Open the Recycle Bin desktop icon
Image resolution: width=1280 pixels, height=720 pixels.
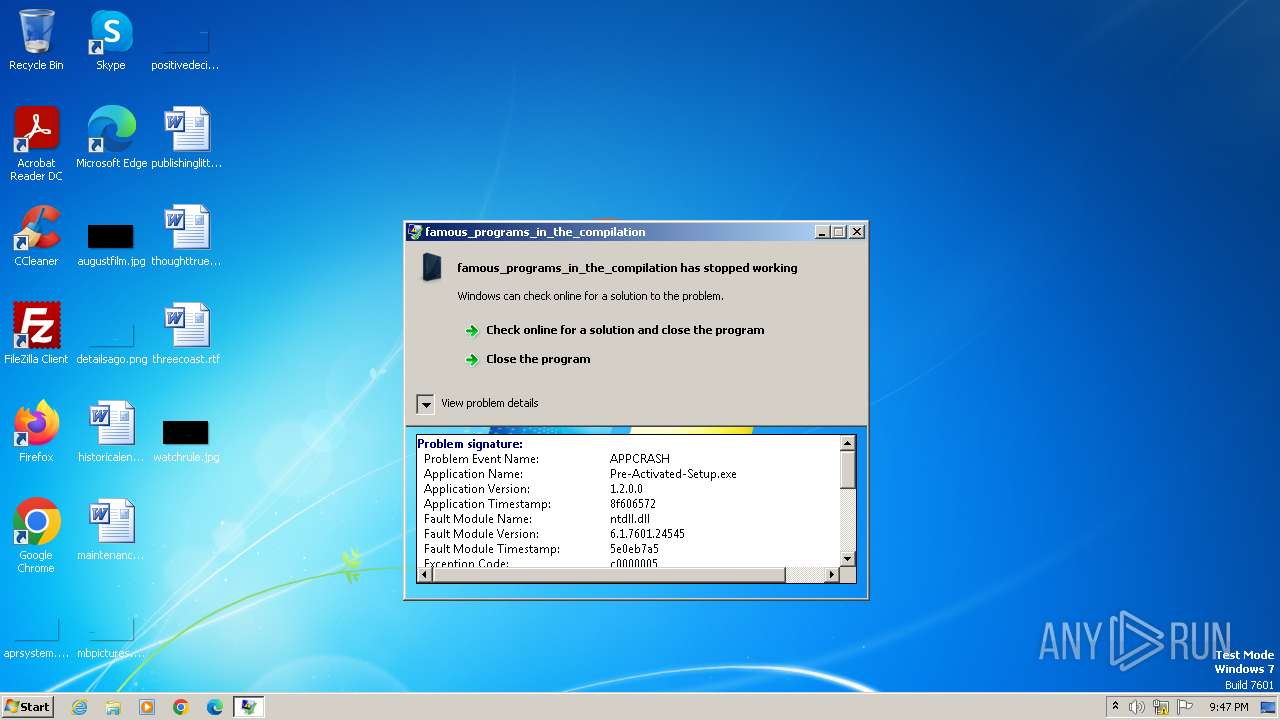[x=36, y=40]
